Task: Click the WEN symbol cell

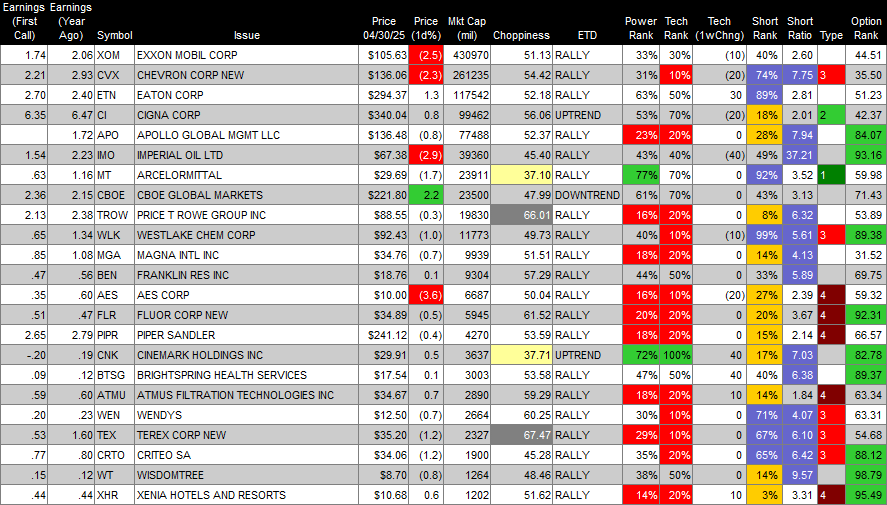Action: (115, 415)
